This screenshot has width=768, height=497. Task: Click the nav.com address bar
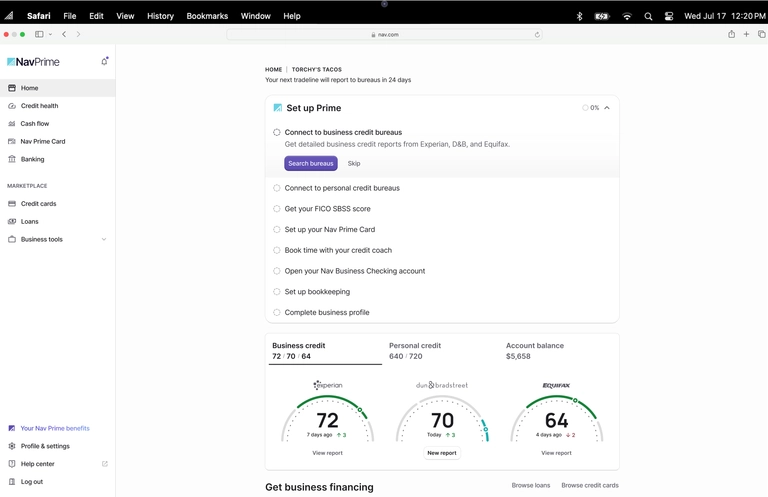pyautogui.click(x=384, y=35)
